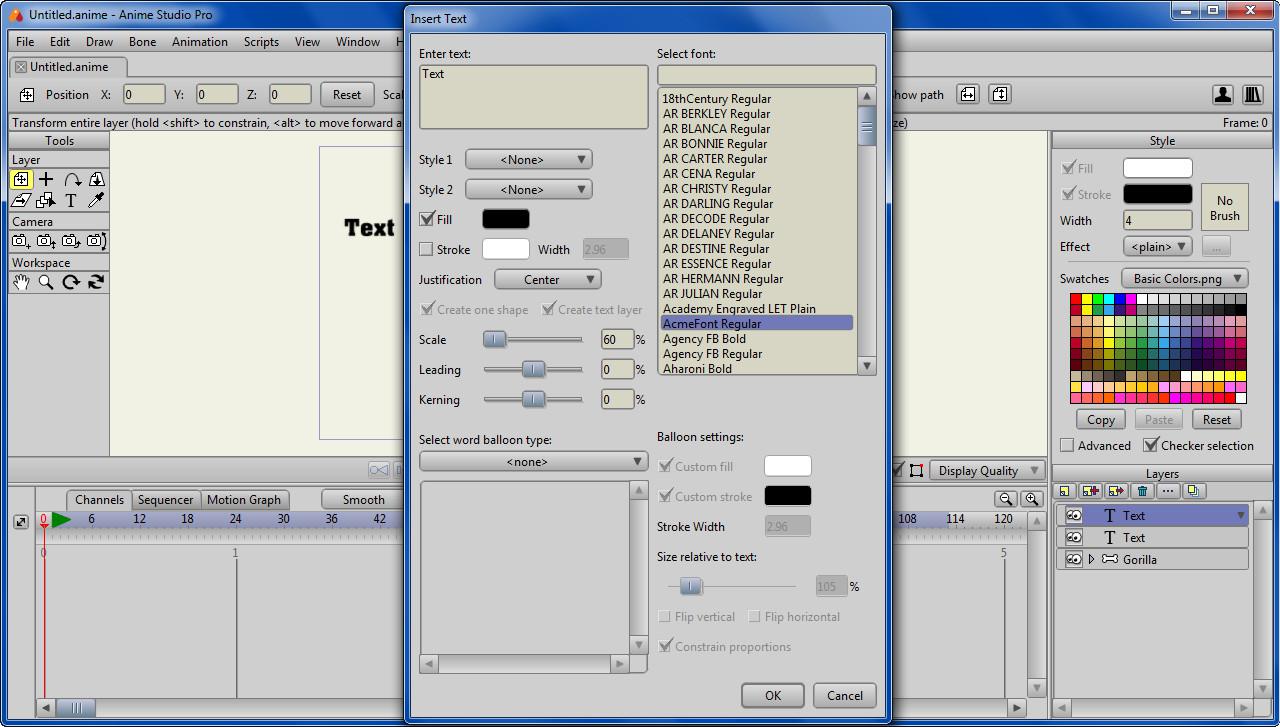Open the Style 1 dropdown
The width and height of the screenshot is (1280, 727).
click(529, 159)
